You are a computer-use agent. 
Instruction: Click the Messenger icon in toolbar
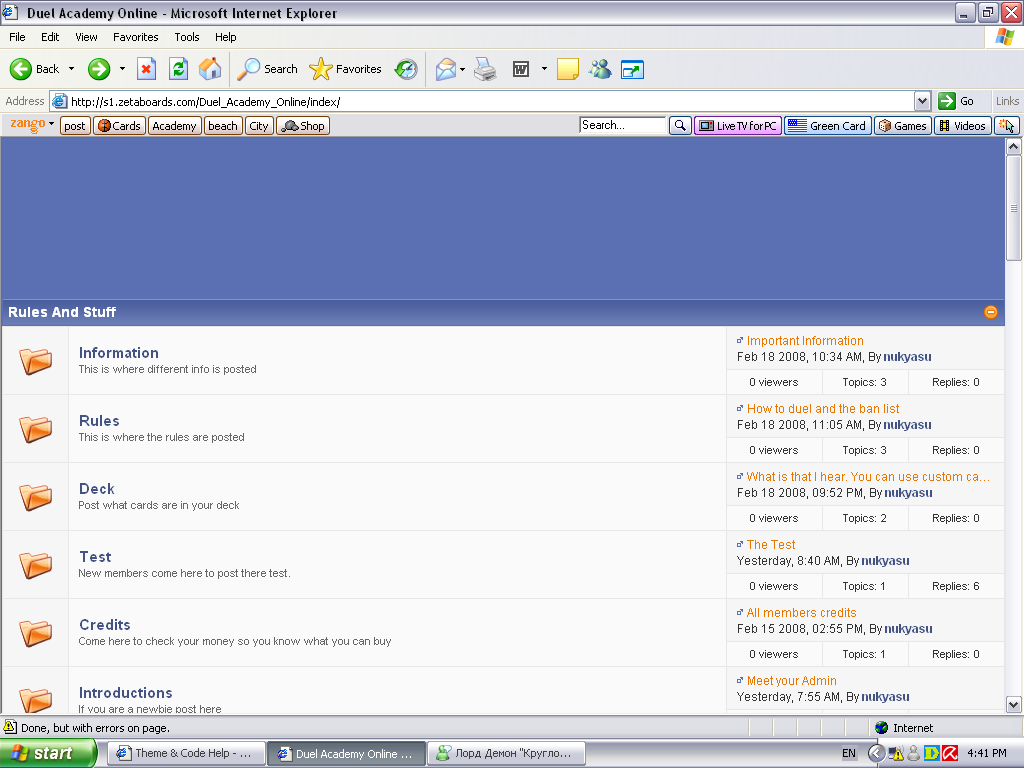point(600,69)
